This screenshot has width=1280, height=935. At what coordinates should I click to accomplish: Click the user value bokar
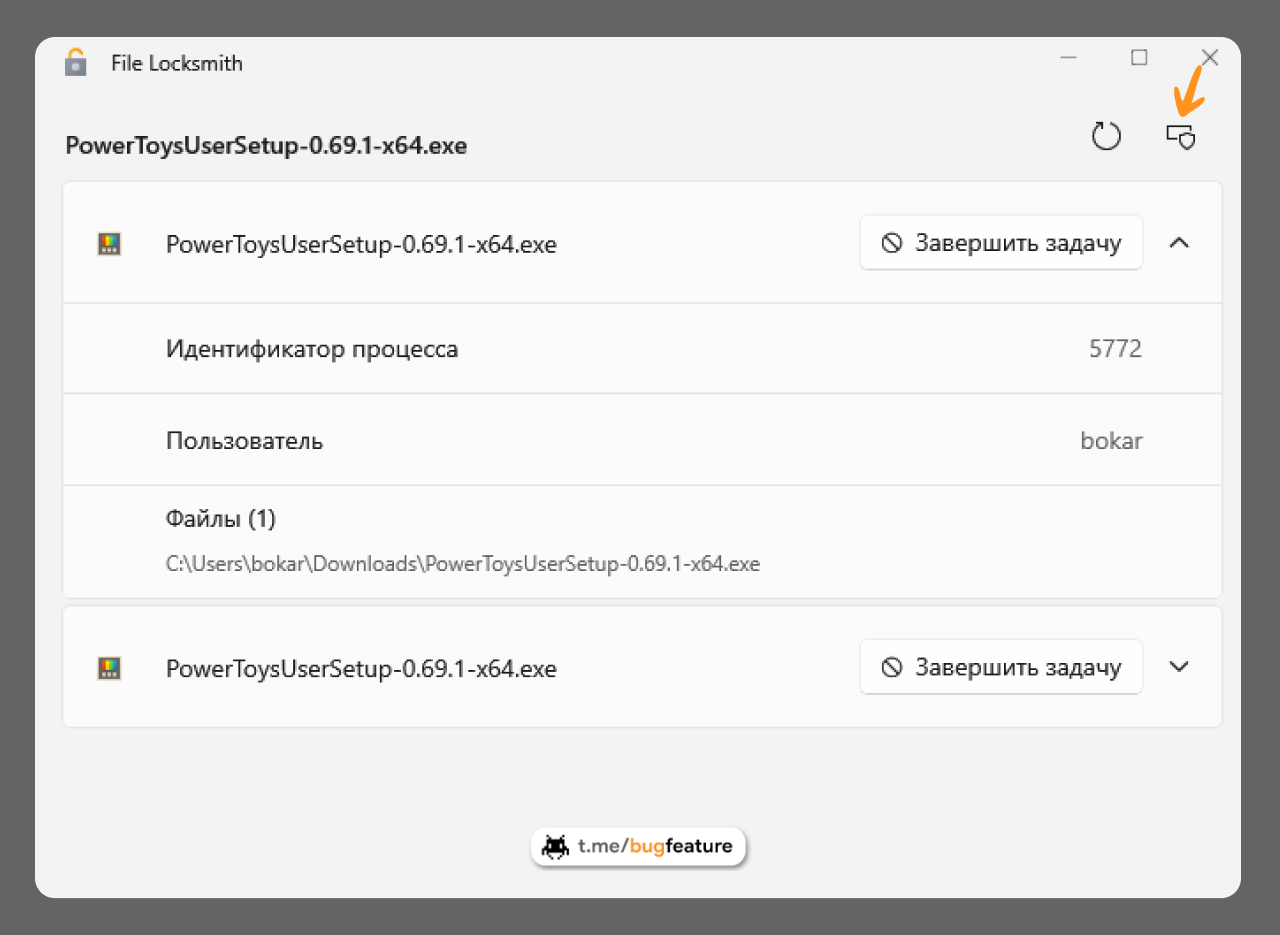[x=1112, y=441]
